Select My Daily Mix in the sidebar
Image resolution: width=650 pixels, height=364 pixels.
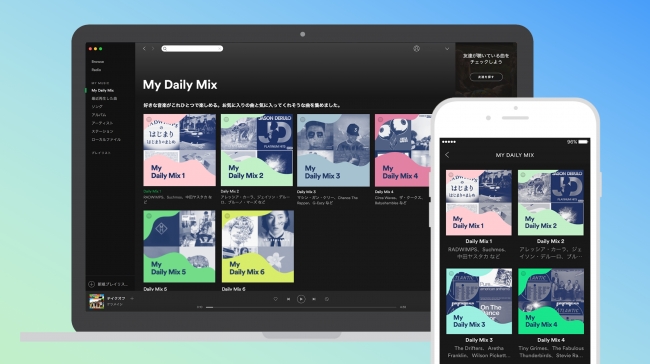pos(102,90)
